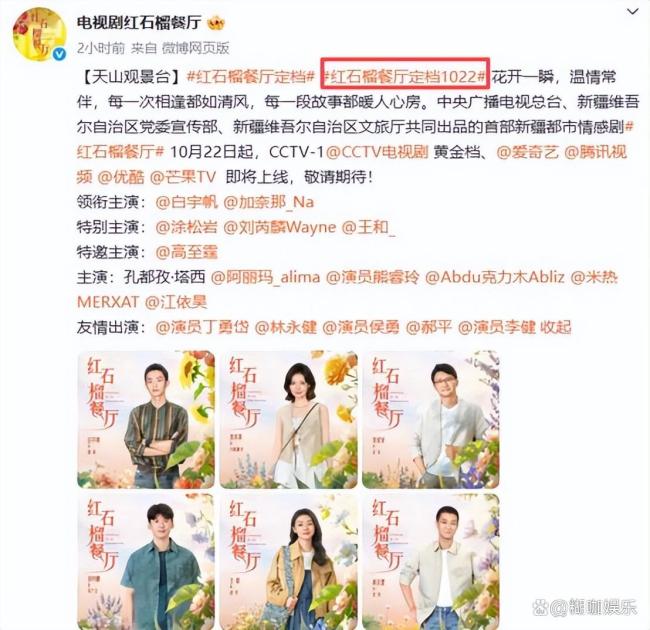Viewport: 650px width, 630px height.
Task: Open hashtag #红石榴餐厅定档1022#
Action: pyautogui.click(x=405, y=77)
